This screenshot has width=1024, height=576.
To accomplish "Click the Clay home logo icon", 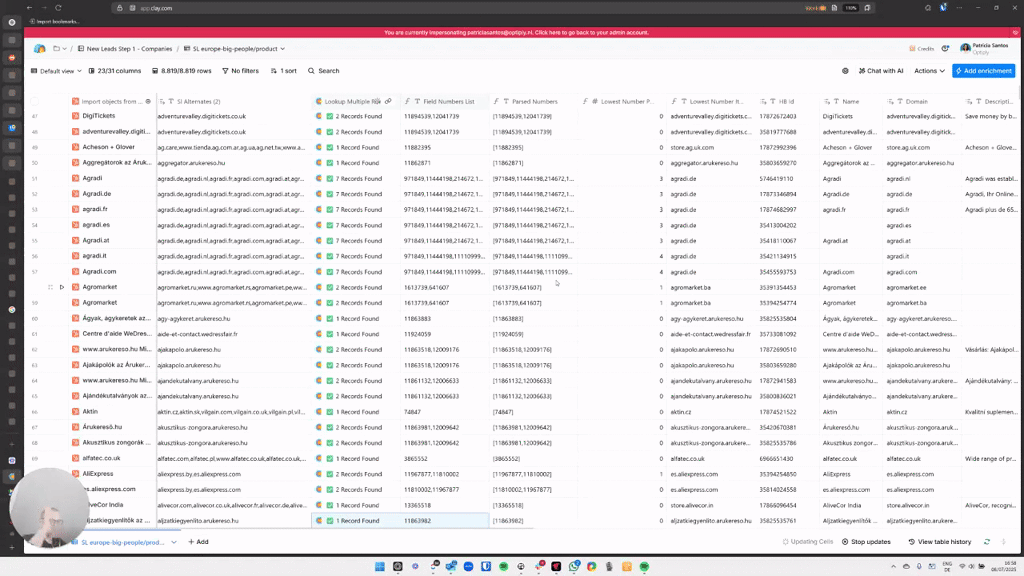I will tap(39, 48).
